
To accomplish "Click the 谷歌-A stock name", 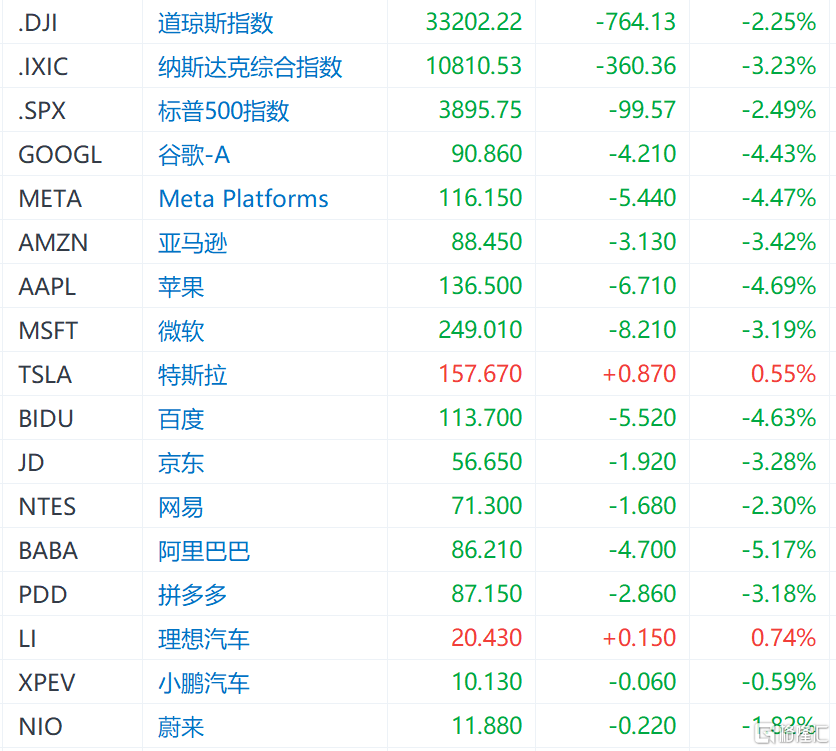I will pos(194,155).
